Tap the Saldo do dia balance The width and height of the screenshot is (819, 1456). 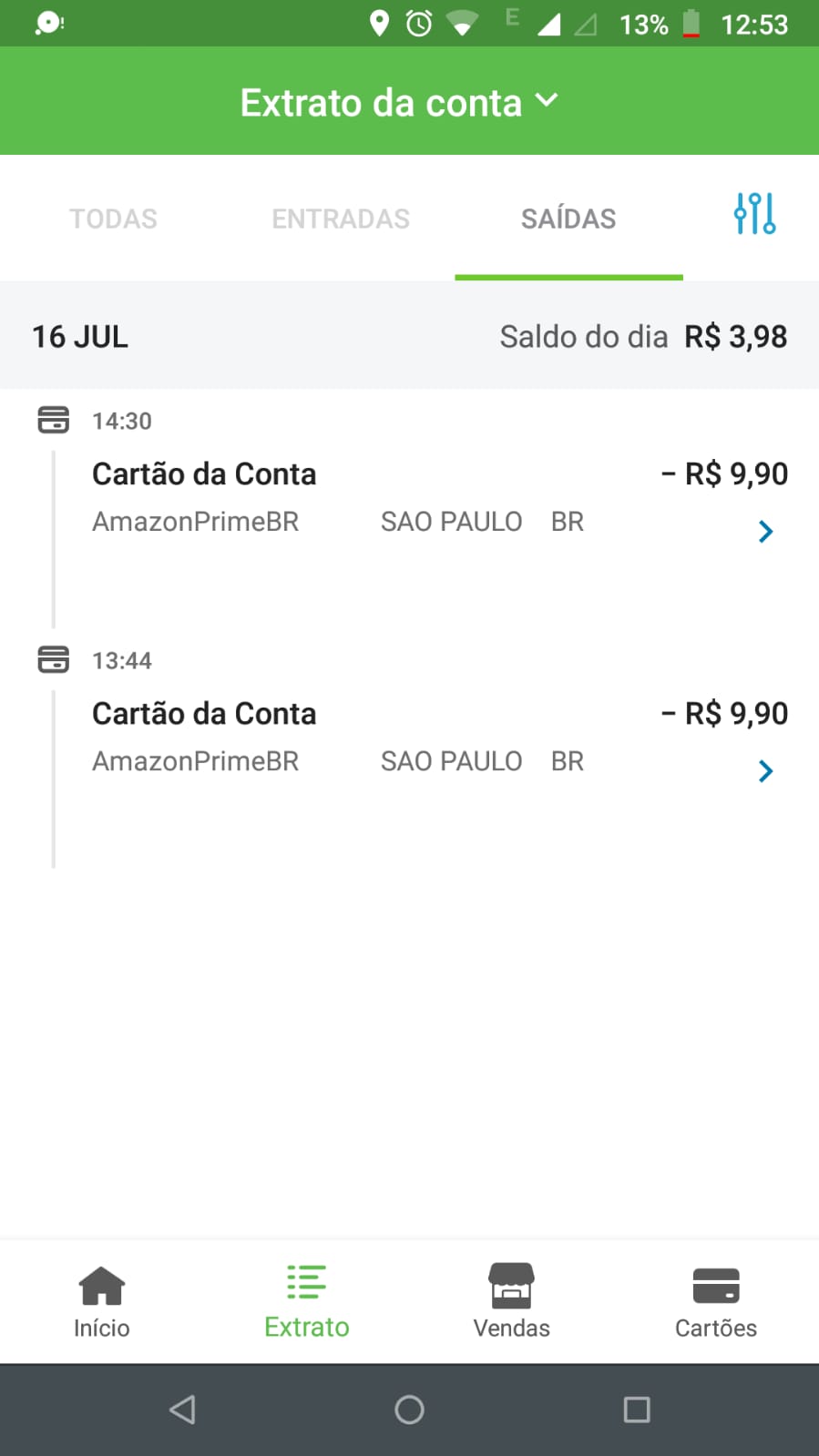(x=643, y=337)
